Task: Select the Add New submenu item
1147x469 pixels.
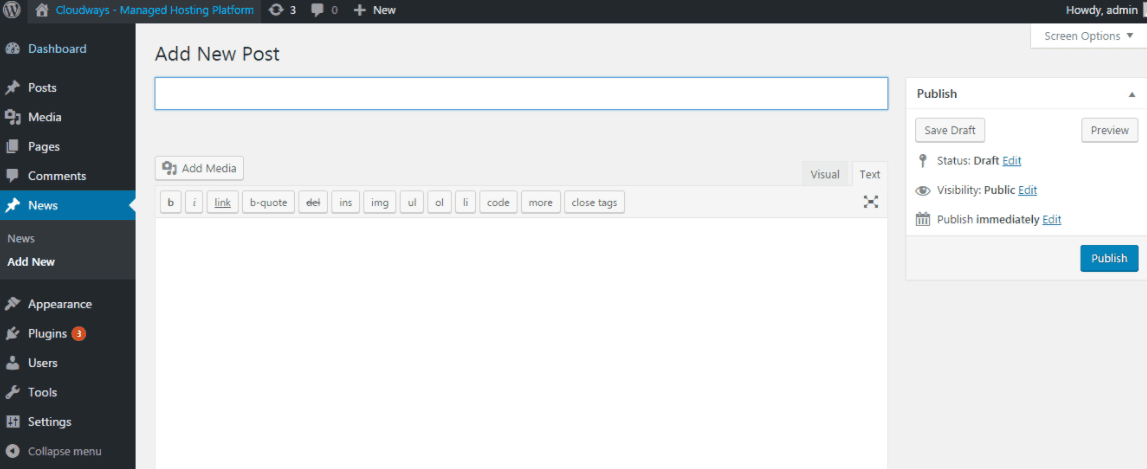Action: pos(31,262)
